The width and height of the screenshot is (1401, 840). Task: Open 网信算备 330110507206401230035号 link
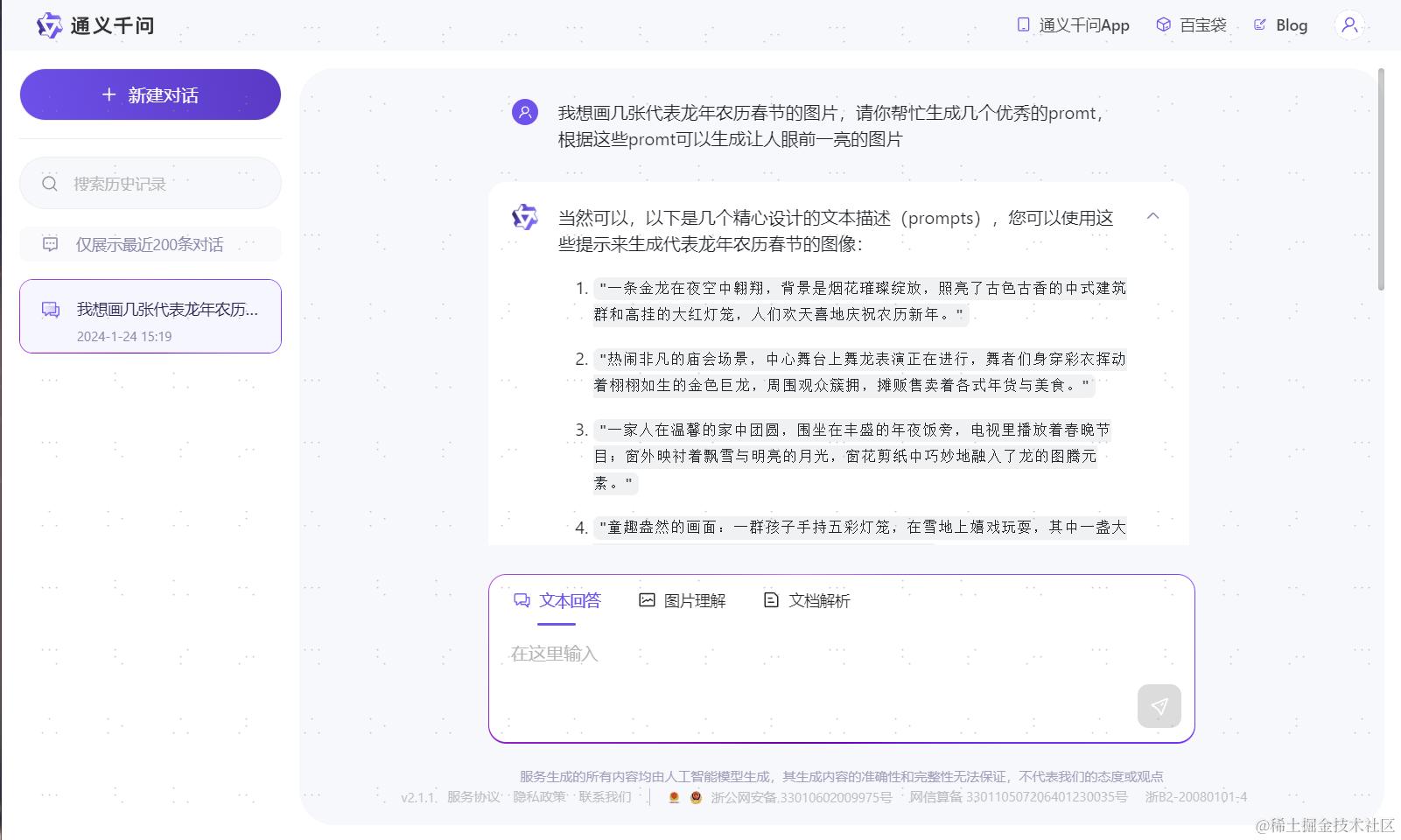click(1019, 797)
